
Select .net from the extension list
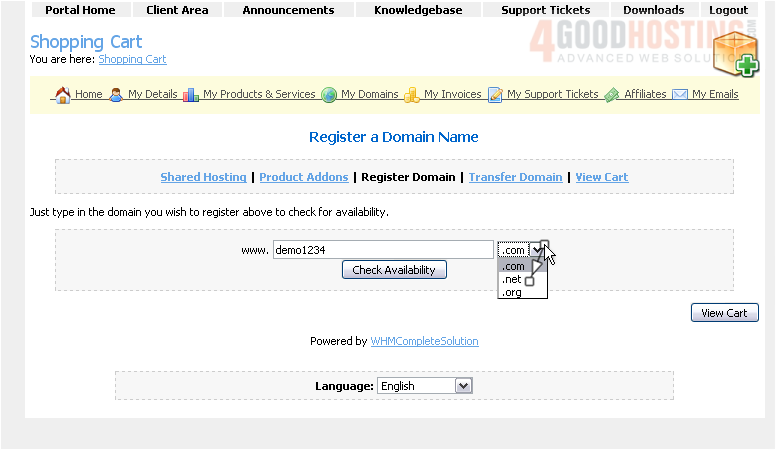coord(512,280)
